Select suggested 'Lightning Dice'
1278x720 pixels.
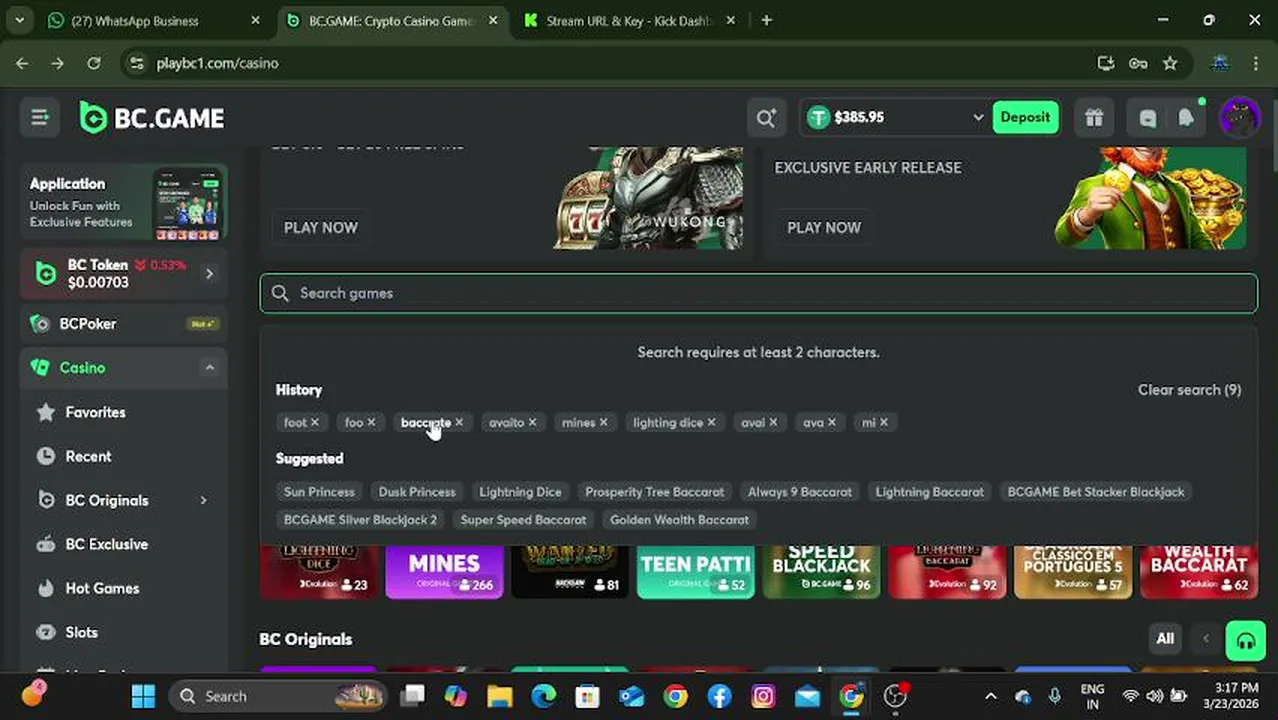pyautogui.click(x=520, y=492)
